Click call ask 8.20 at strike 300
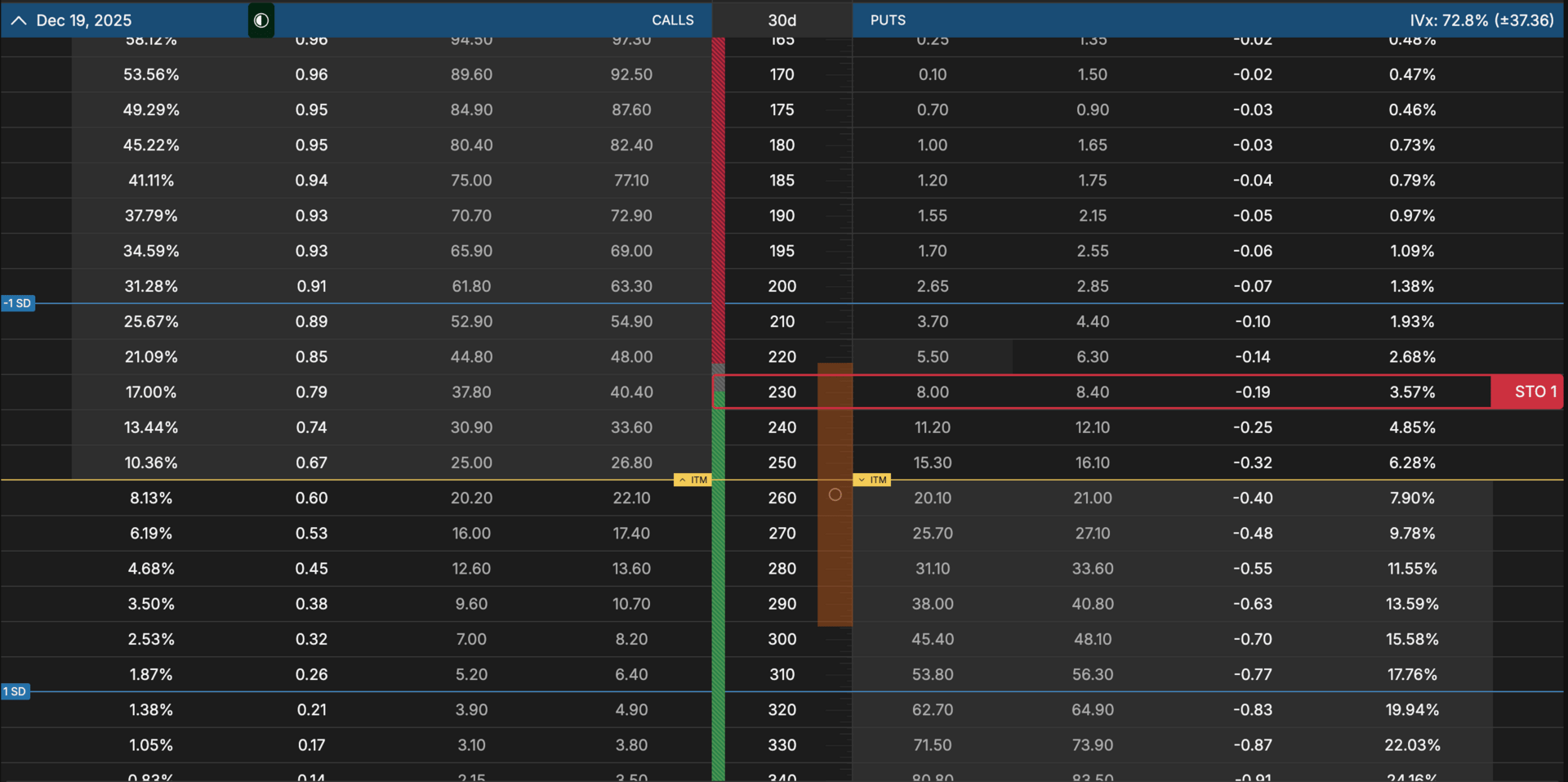Viewport: 1568px width, 782px height. [631, 639]
